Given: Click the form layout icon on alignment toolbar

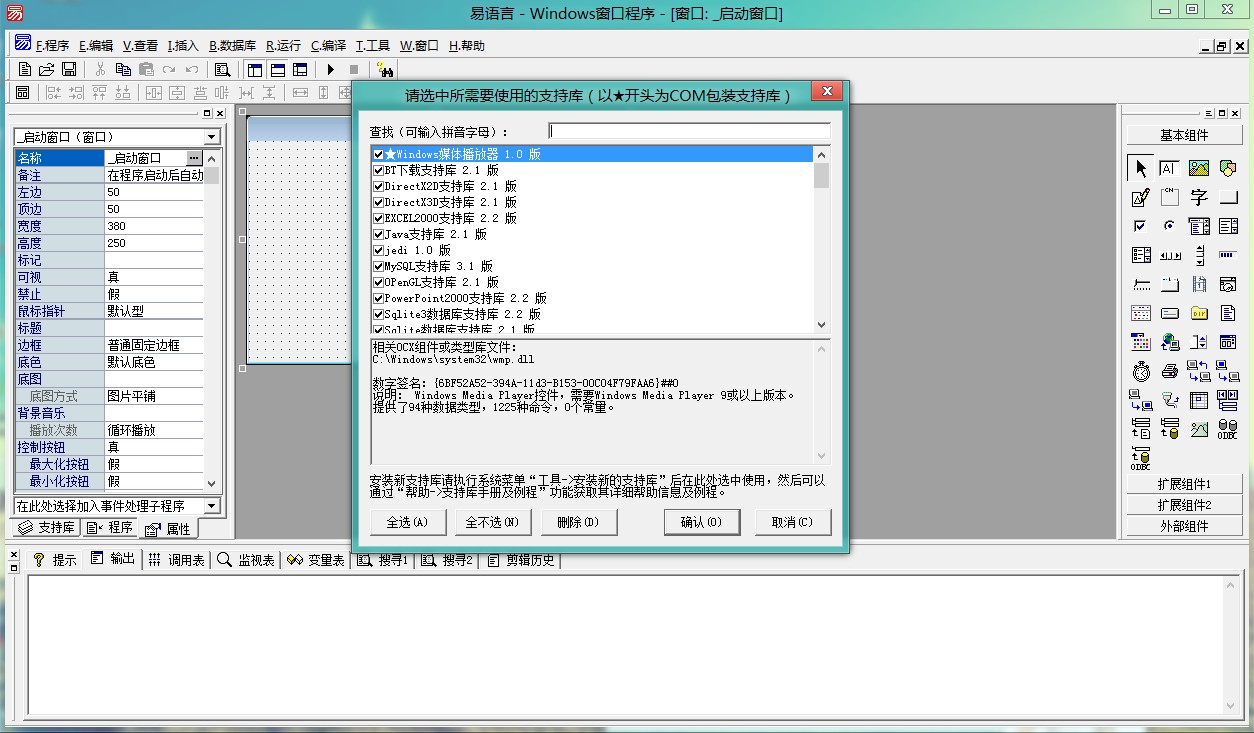Looking at the screenshot, I should (x=23, y=92).
